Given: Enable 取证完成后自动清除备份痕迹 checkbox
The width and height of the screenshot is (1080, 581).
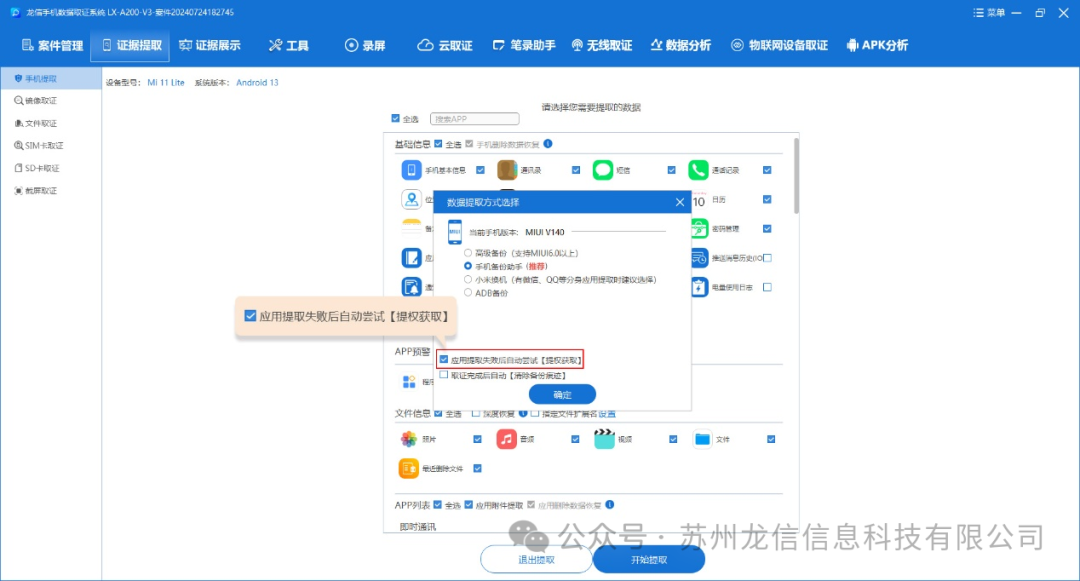Looking at the screenshot, I should (x=444, y=375).
